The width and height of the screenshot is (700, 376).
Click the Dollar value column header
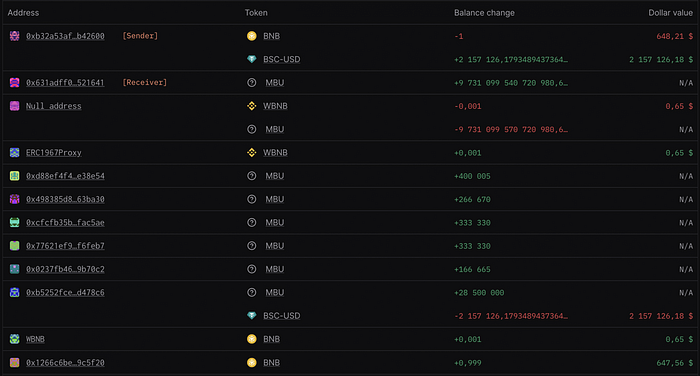pyautogui.click(x=671, y=13)
